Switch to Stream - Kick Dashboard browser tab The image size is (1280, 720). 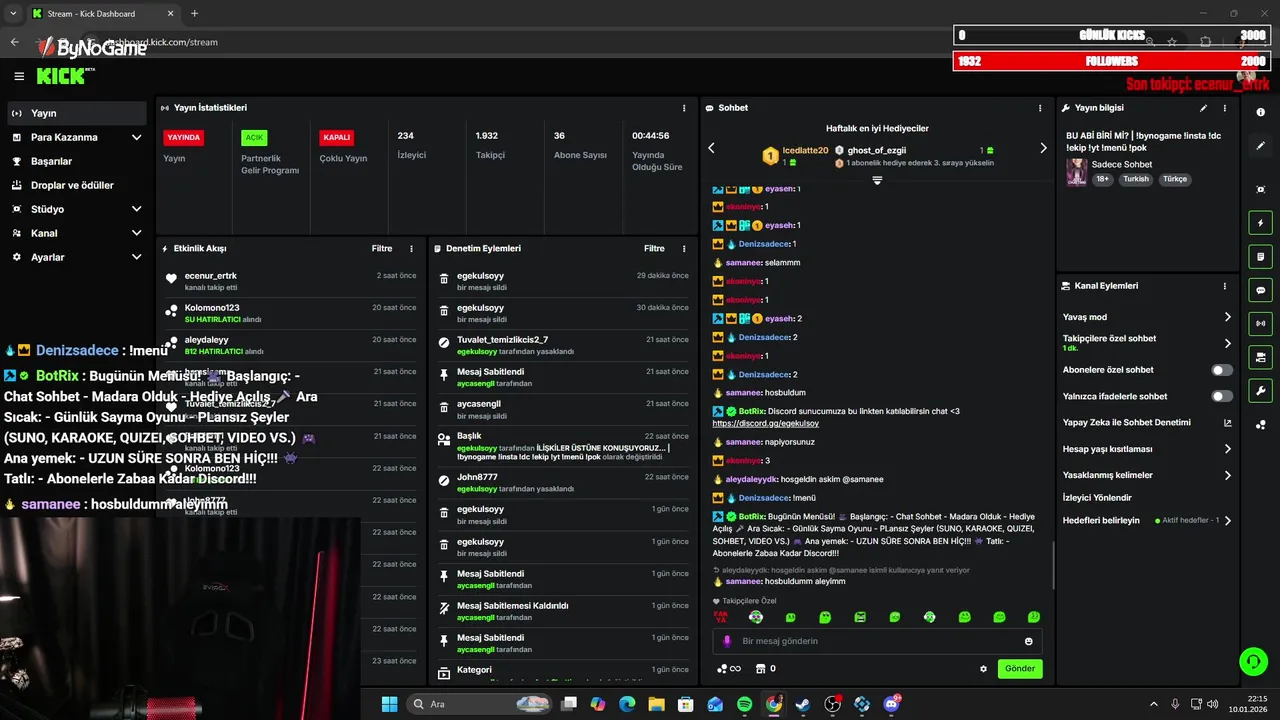[102, 13]
